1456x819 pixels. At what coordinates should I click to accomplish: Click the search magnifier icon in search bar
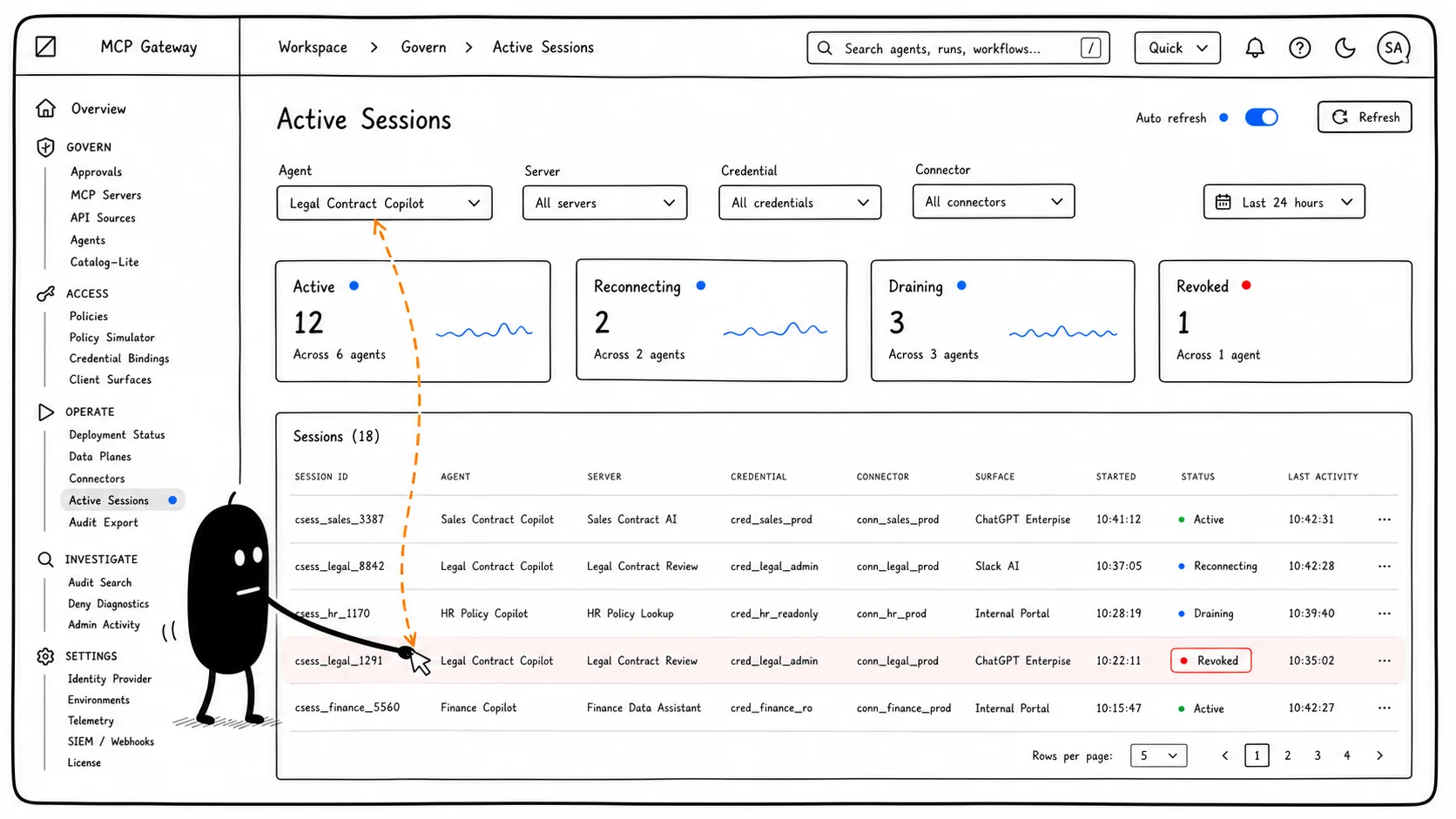tap(825, 48)
